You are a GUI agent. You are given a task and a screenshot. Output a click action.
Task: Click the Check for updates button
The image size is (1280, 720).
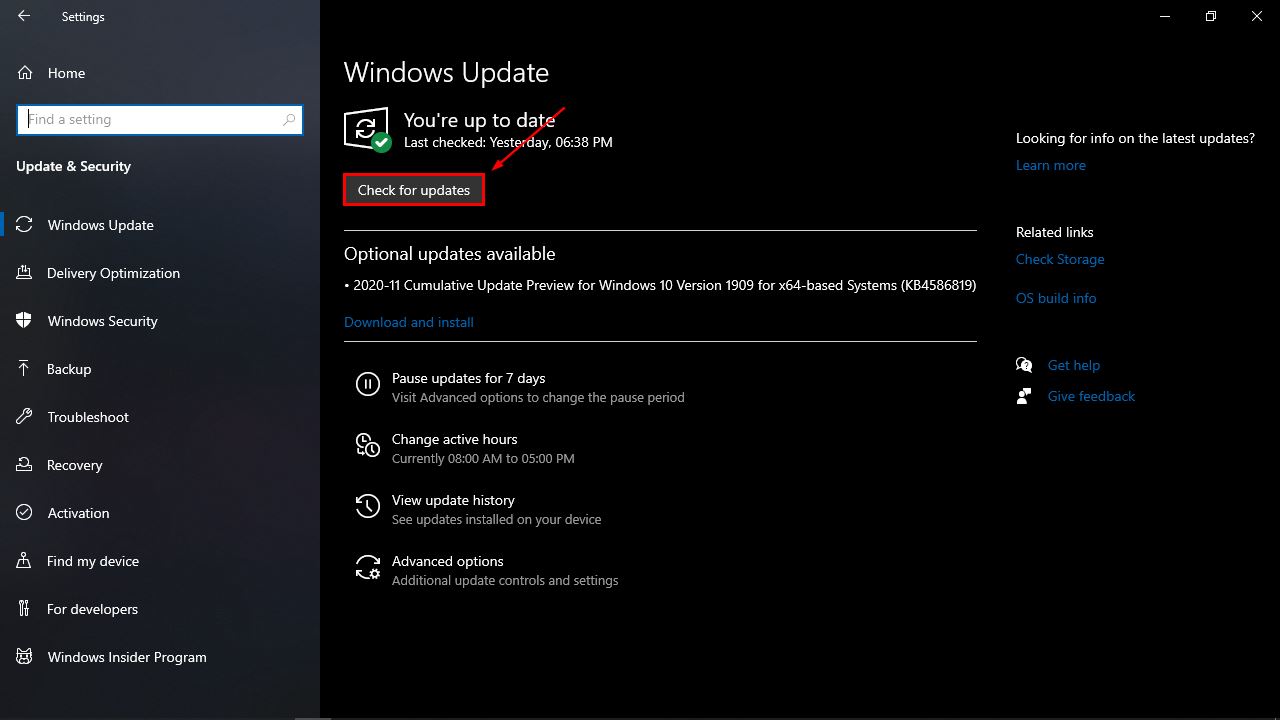tap(414, 190)
